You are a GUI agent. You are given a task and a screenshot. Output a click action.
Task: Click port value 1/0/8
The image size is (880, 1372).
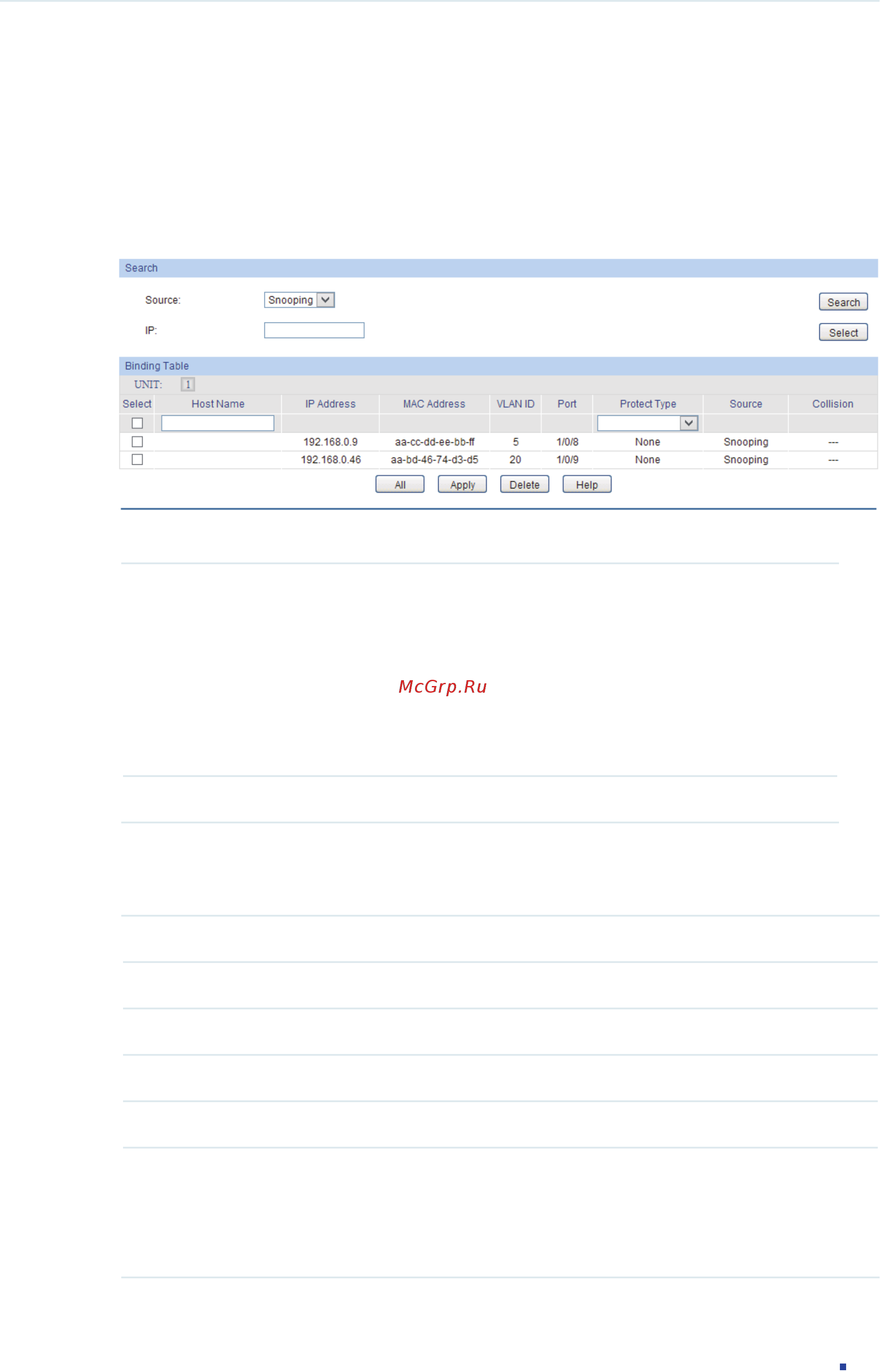pos(567,442)
